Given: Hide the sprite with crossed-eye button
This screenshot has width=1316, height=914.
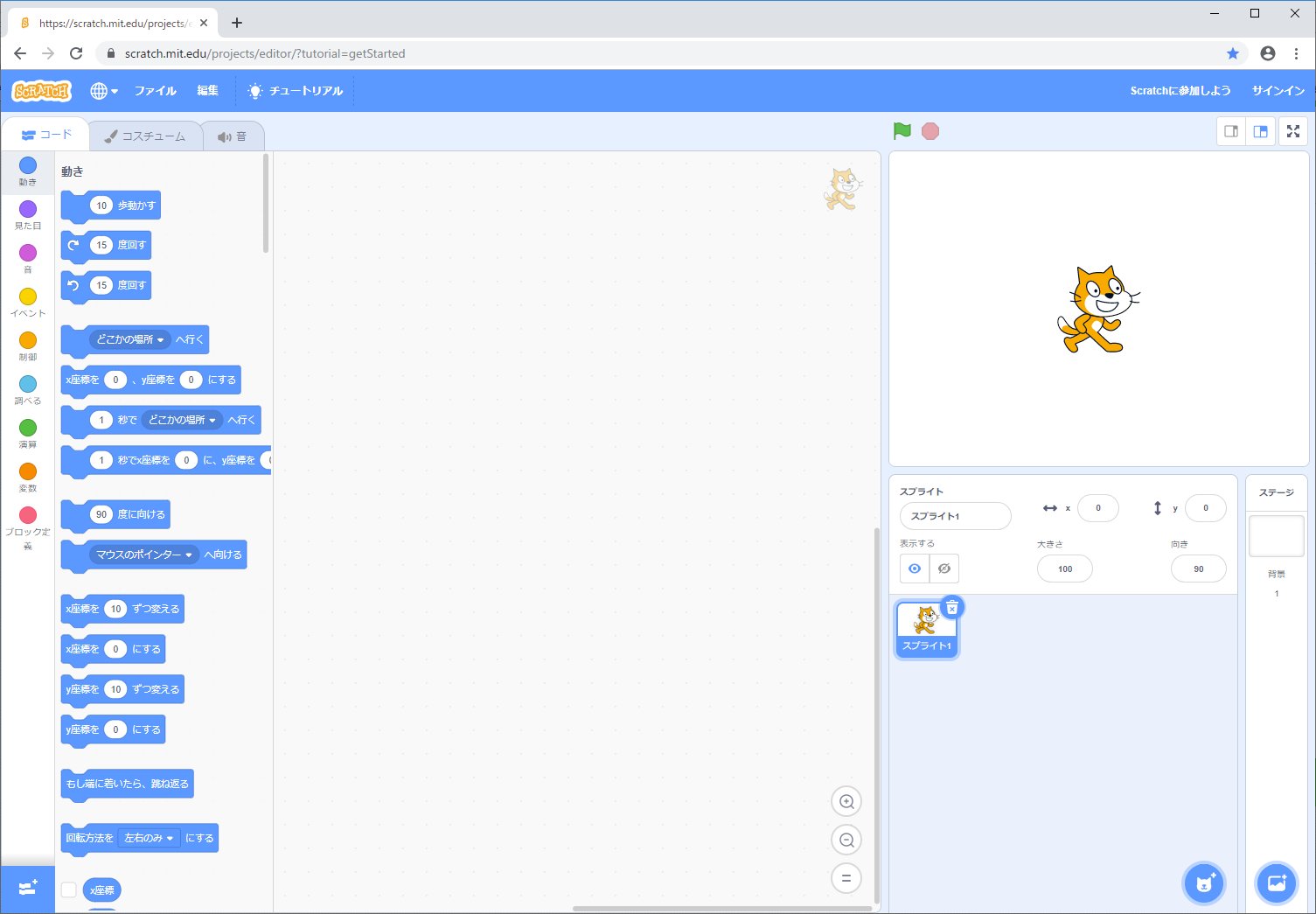Looking at the screenshot, I should click(944, 569).
